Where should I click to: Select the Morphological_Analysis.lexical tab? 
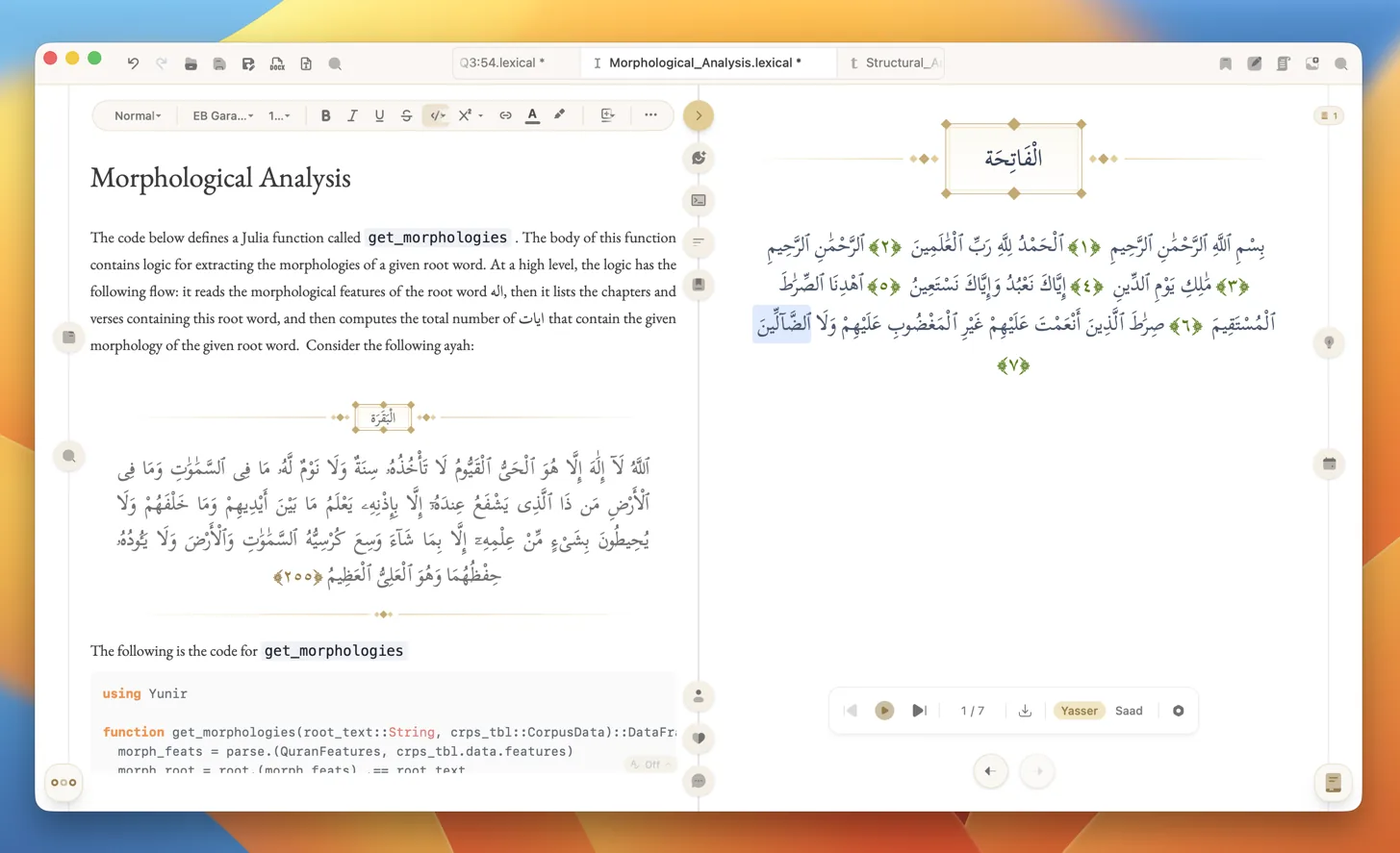tap(707, 63)
